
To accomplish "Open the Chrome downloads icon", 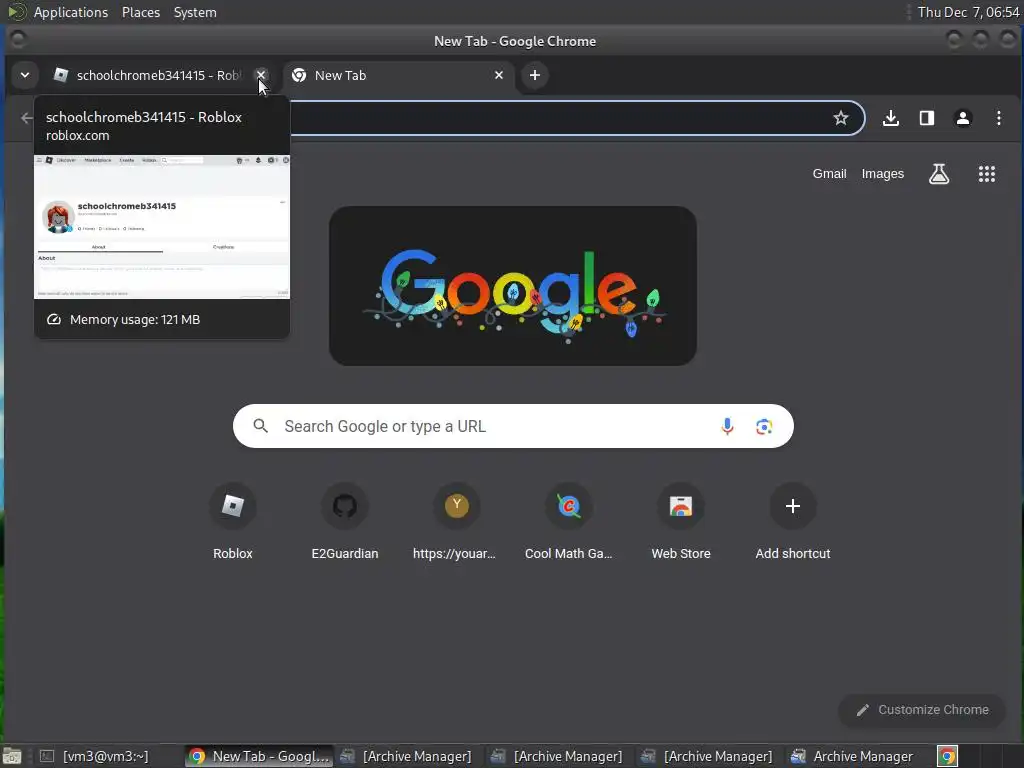I will pyautogui.click(x=891, y=118).
